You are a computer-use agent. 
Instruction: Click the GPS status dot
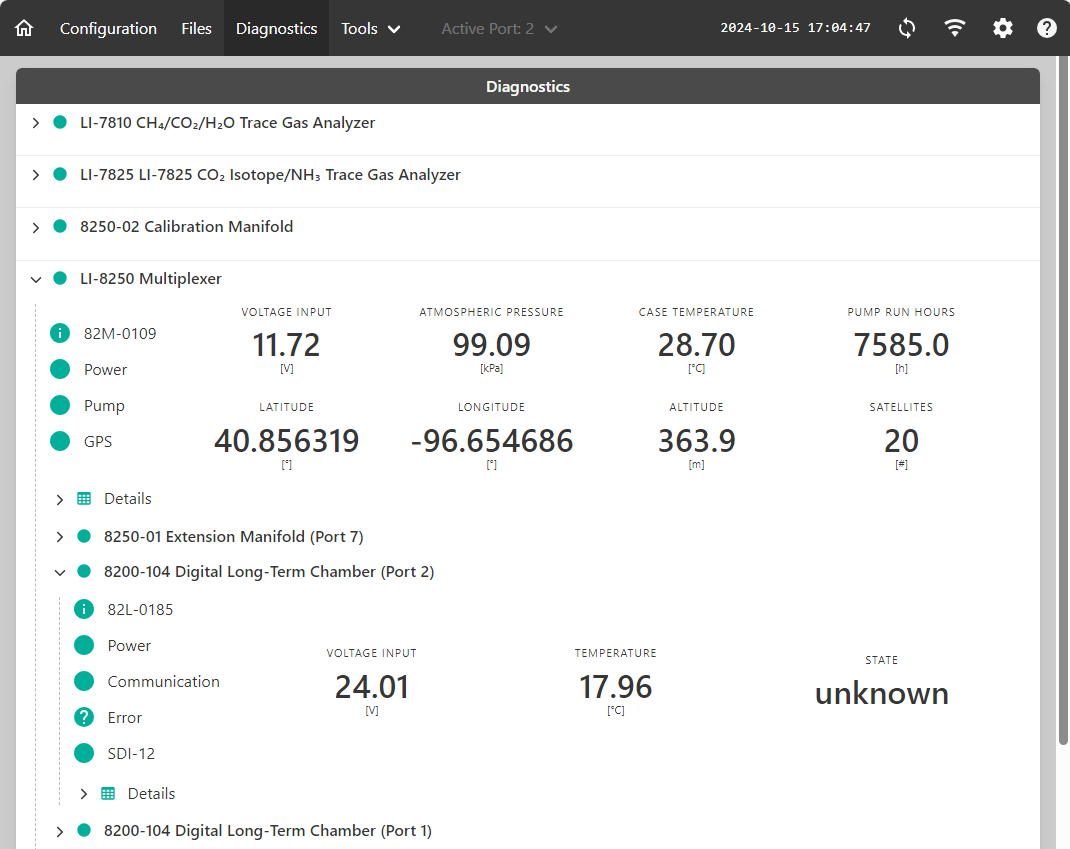60,442
